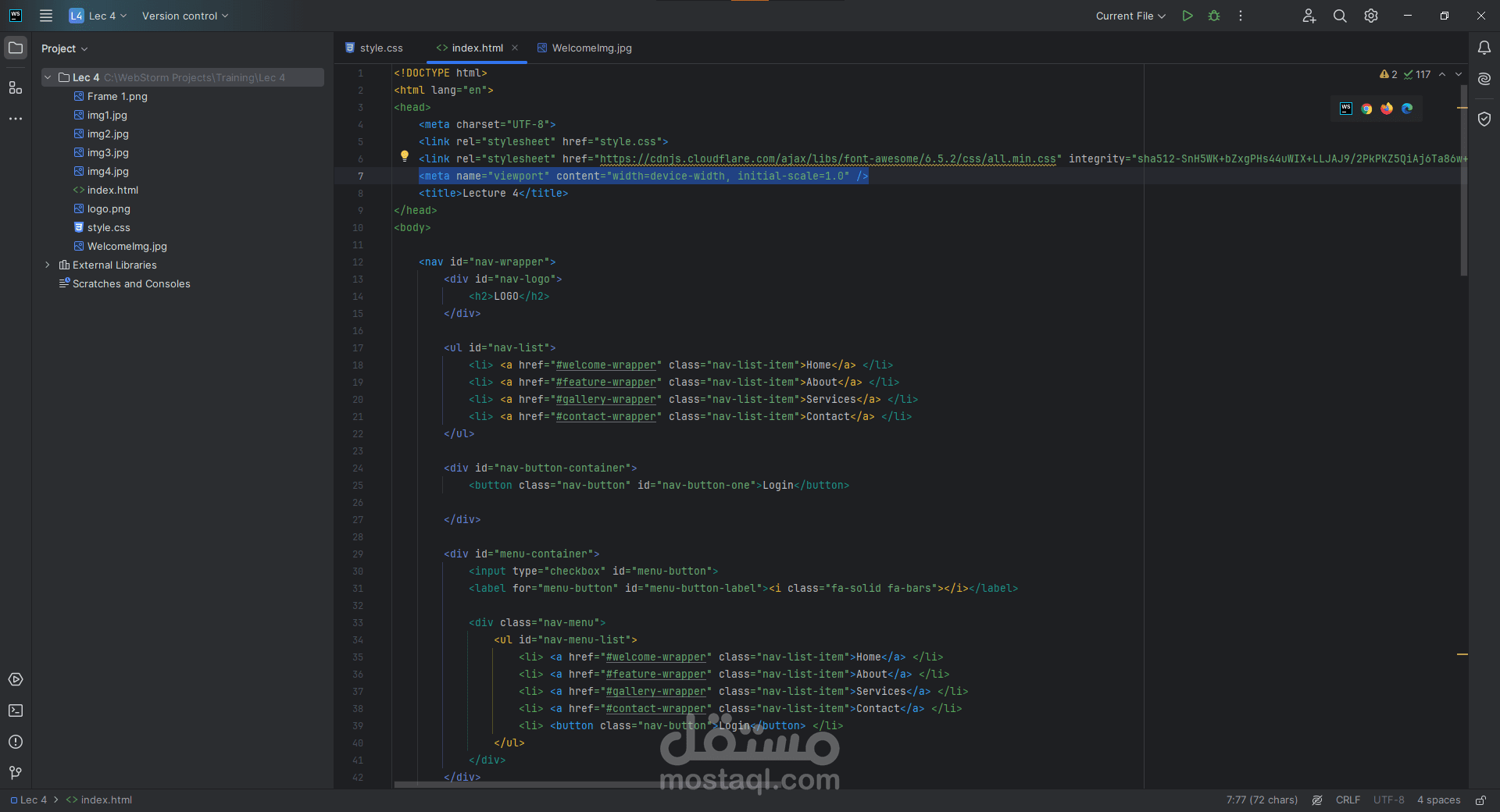This screenshot has width=1500, height=812.
Task: Expand External Libraries node
Action: click(48, 265)
